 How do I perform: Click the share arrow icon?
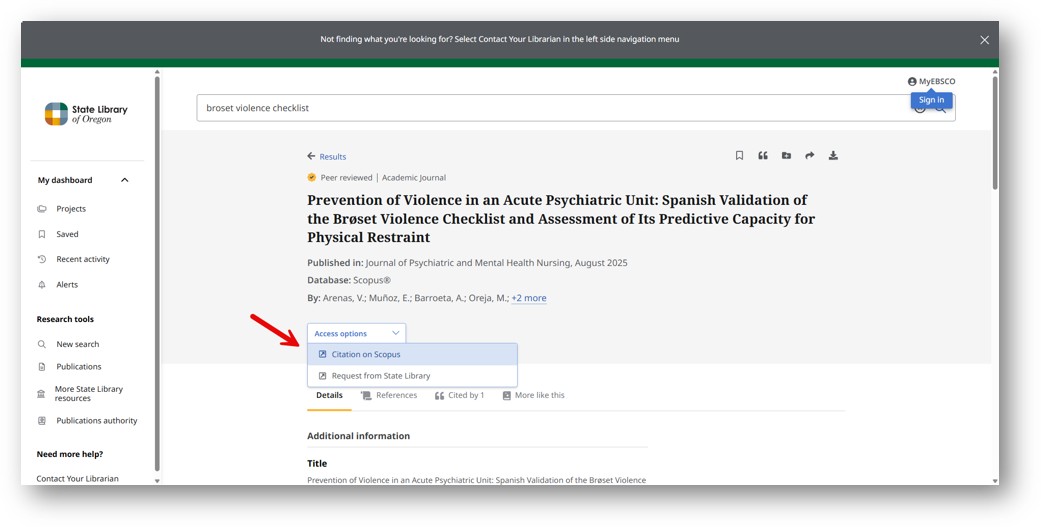click(x=810, y=156)
